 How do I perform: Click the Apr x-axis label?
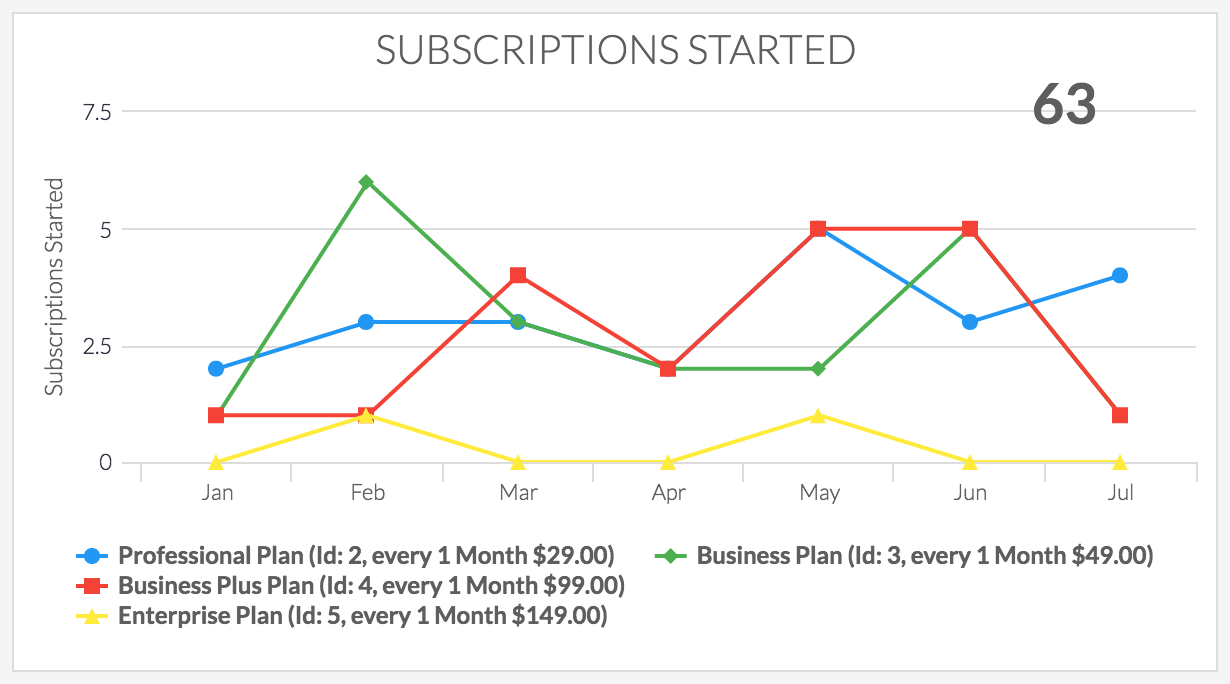click(668, 493)
